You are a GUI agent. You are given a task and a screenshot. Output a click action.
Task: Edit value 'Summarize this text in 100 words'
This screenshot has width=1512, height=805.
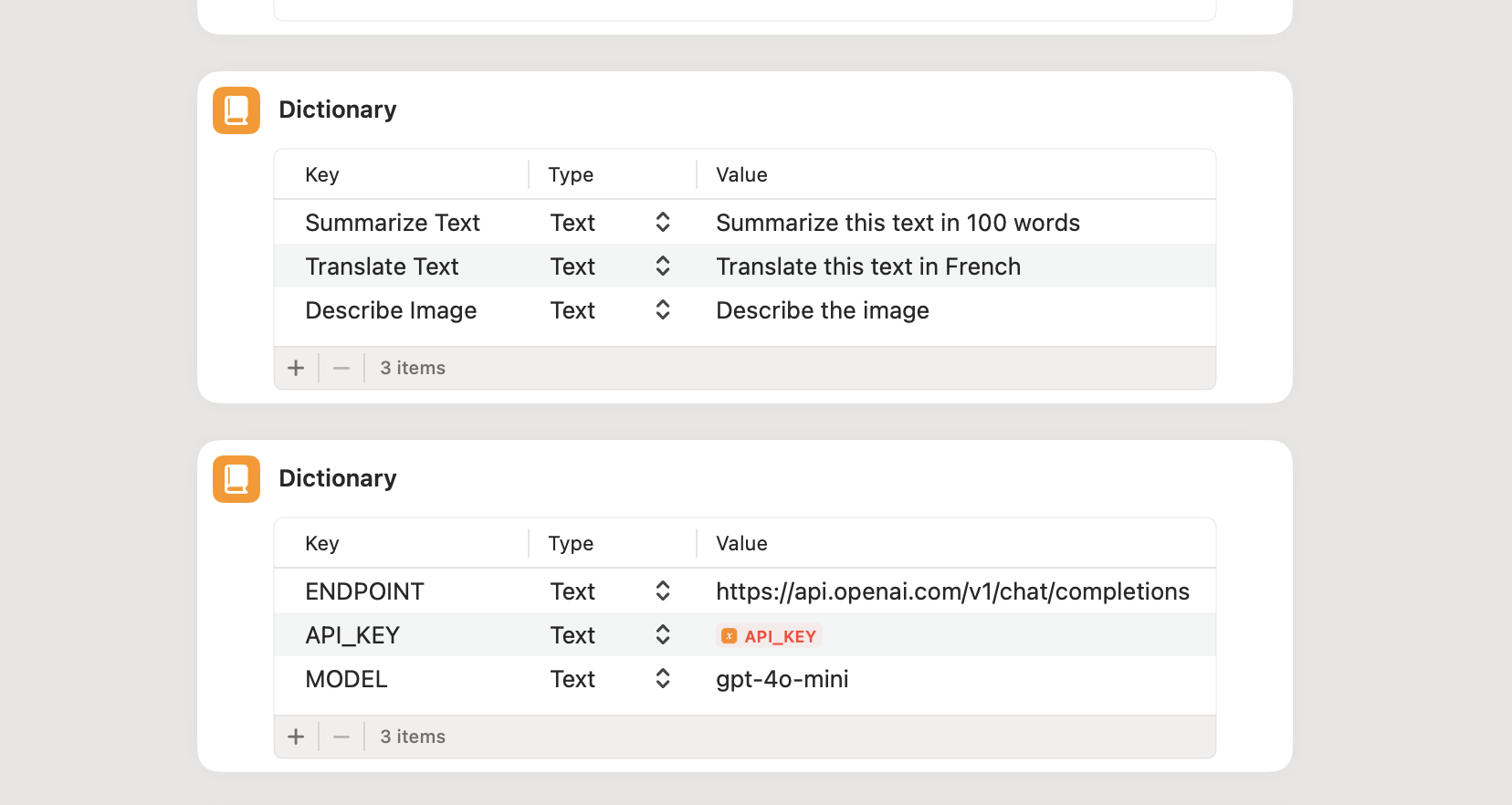pos(898,223)
